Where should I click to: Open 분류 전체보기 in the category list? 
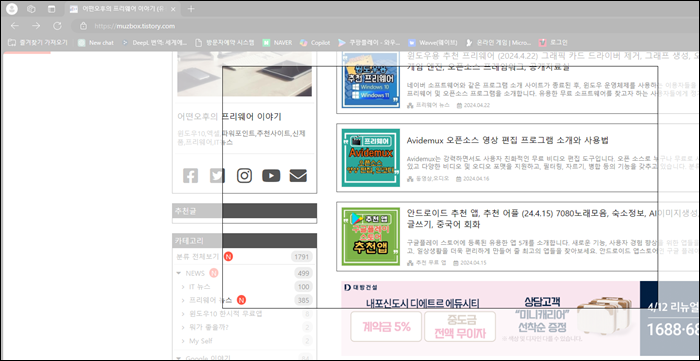[x=198, y=257]
